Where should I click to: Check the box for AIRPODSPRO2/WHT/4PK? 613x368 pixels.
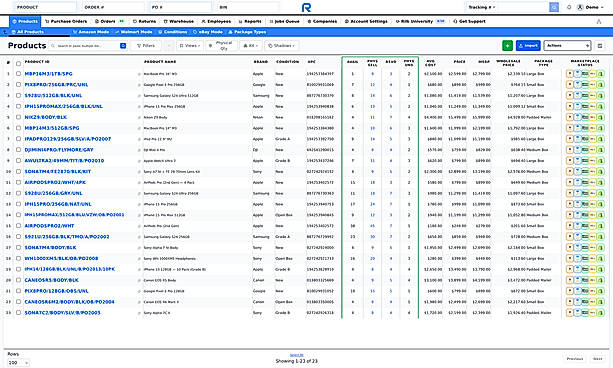point(18,182)
